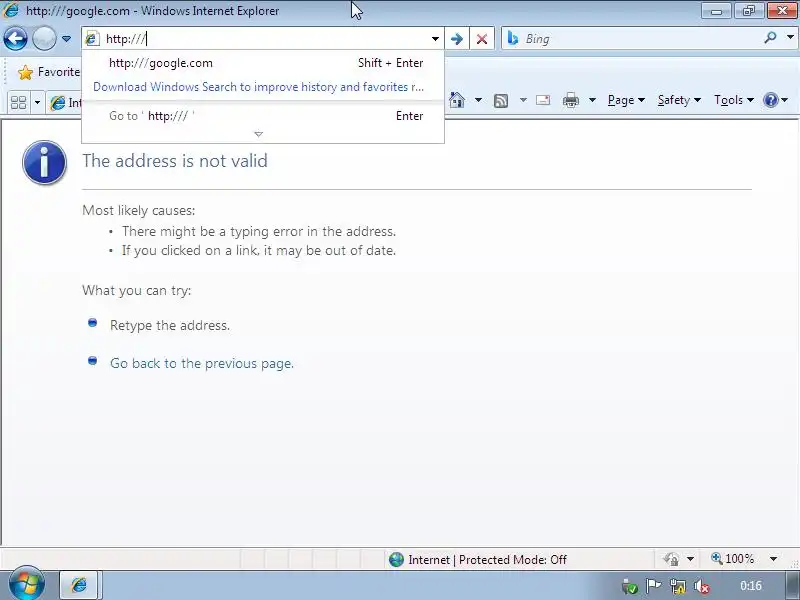Stop loading with the red X button

[482, 39]
